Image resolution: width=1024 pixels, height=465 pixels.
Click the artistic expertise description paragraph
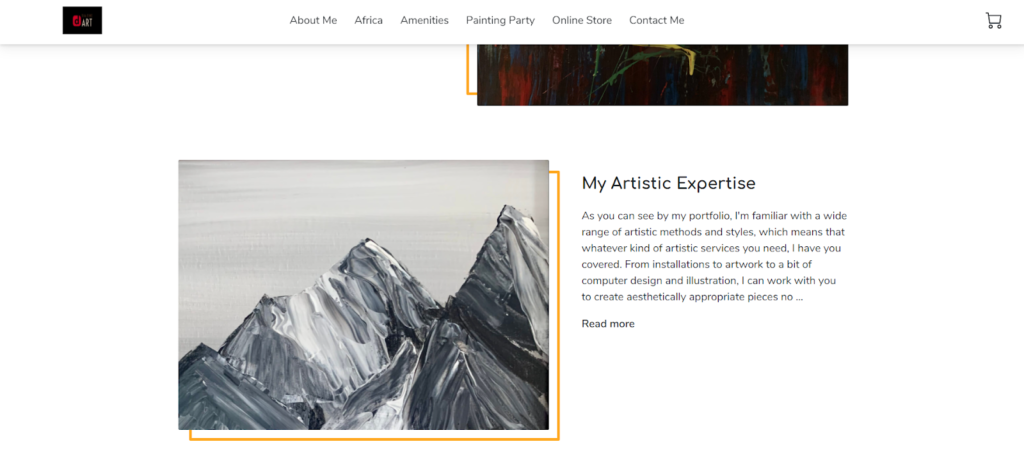(714, 256)
